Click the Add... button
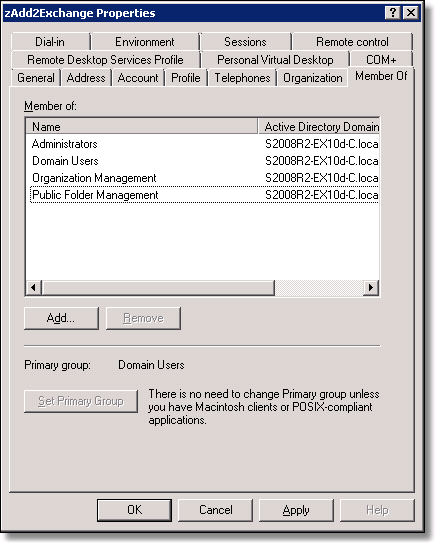The image size is (437, 545). tap(61, 318)
